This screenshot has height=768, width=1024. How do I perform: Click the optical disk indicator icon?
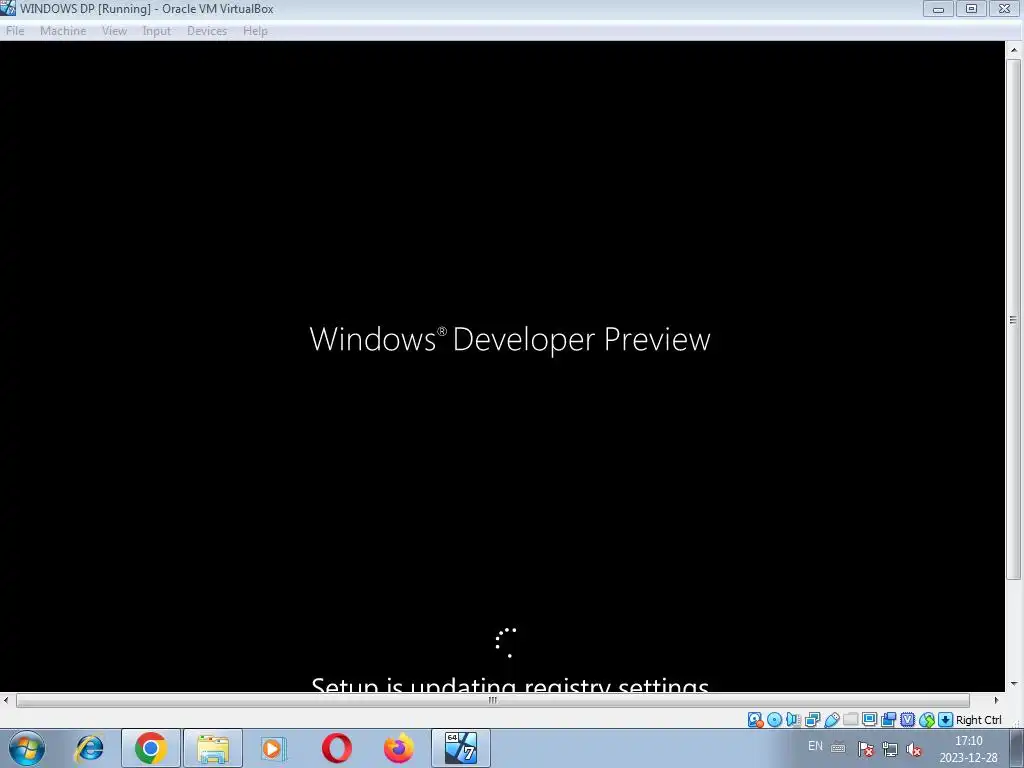[774, 720]
